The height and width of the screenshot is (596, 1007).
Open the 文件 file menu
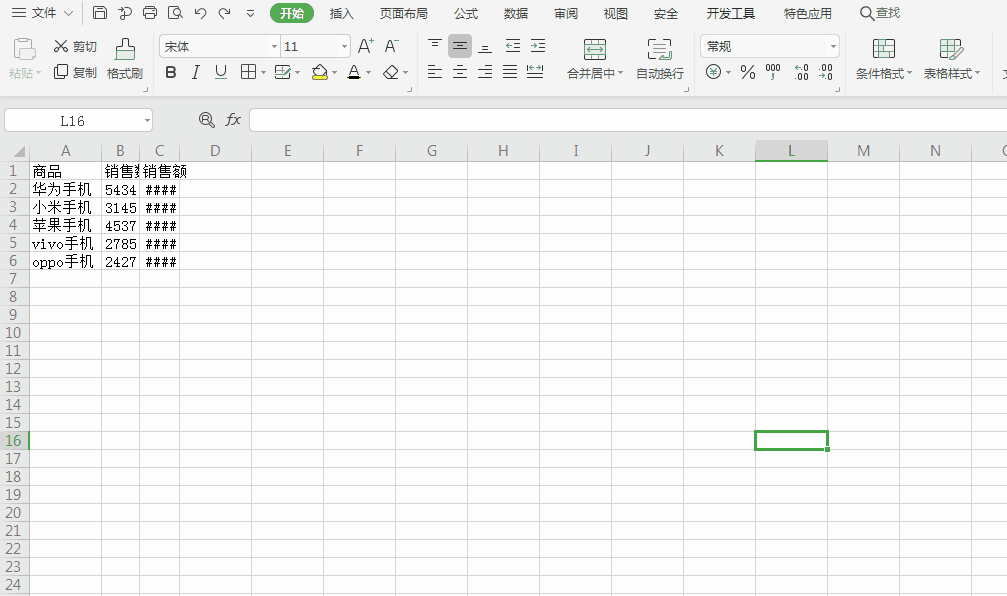42,13
